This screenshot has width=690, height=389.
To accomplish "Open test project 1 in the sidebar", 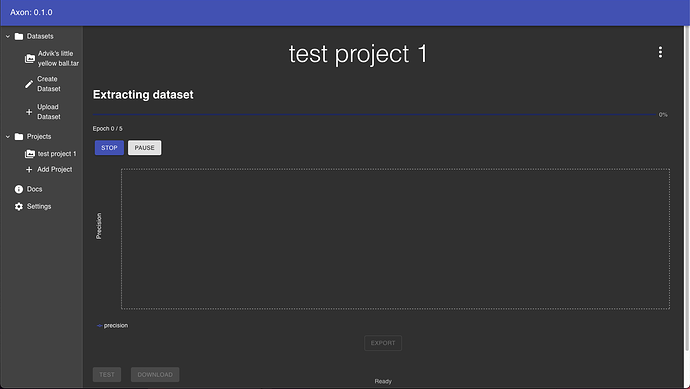I will pos(57,154).
